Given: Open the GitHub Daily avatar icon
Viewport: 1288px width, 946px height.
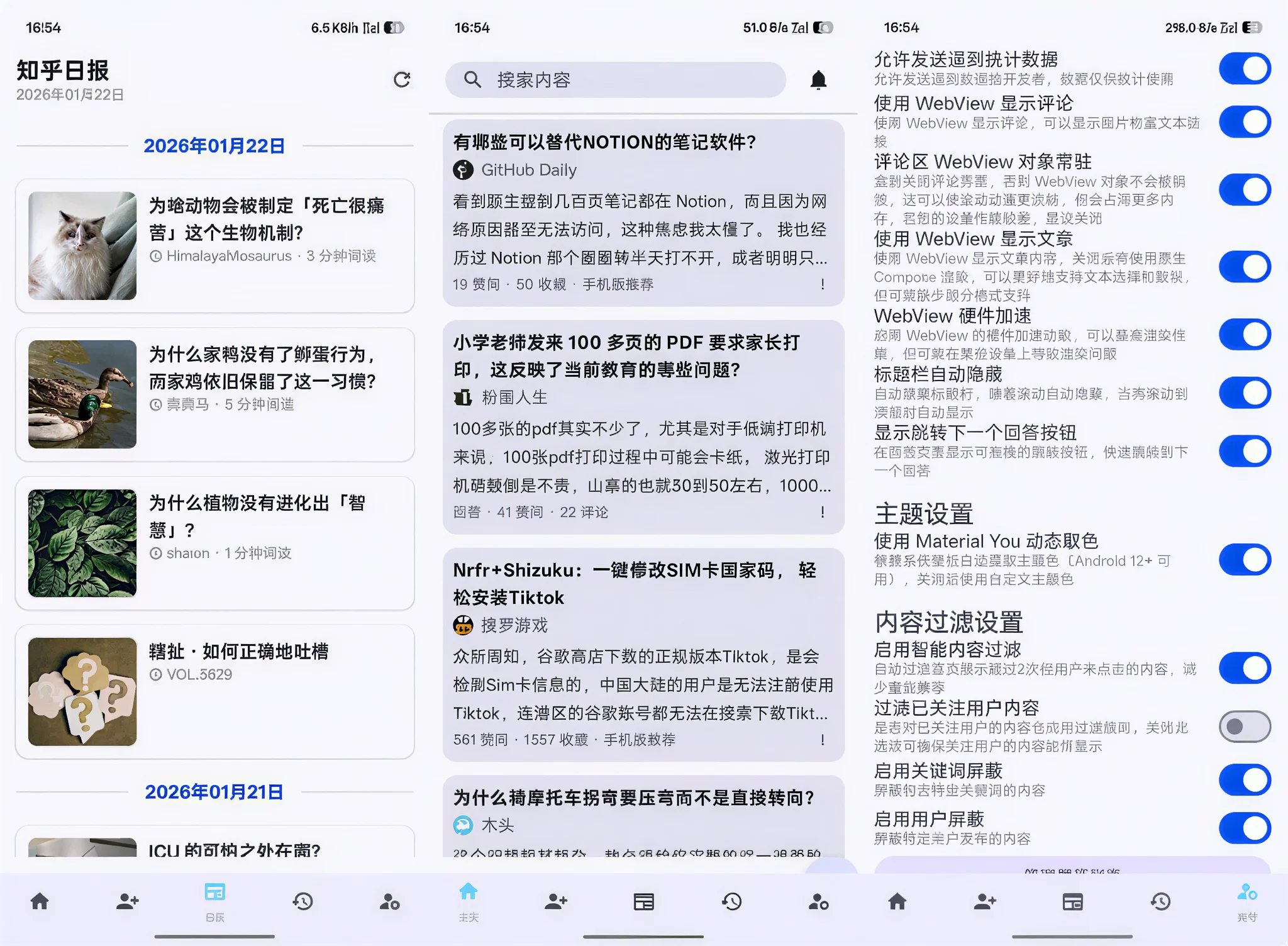Looking at the screenshot, I should (462, 170).
